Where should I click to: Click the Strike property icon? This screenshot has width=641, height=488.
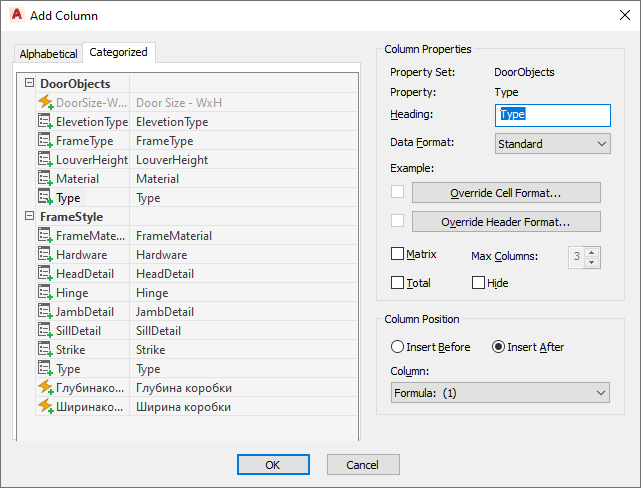44,350
